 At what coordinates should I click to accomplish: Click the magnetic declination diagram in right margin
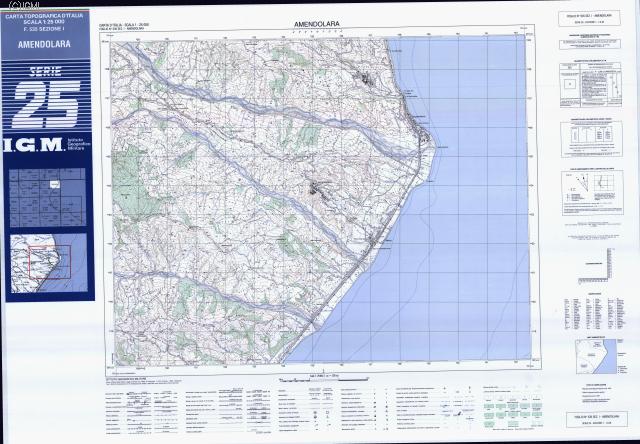pyautogui.click(x=593, y=193)
